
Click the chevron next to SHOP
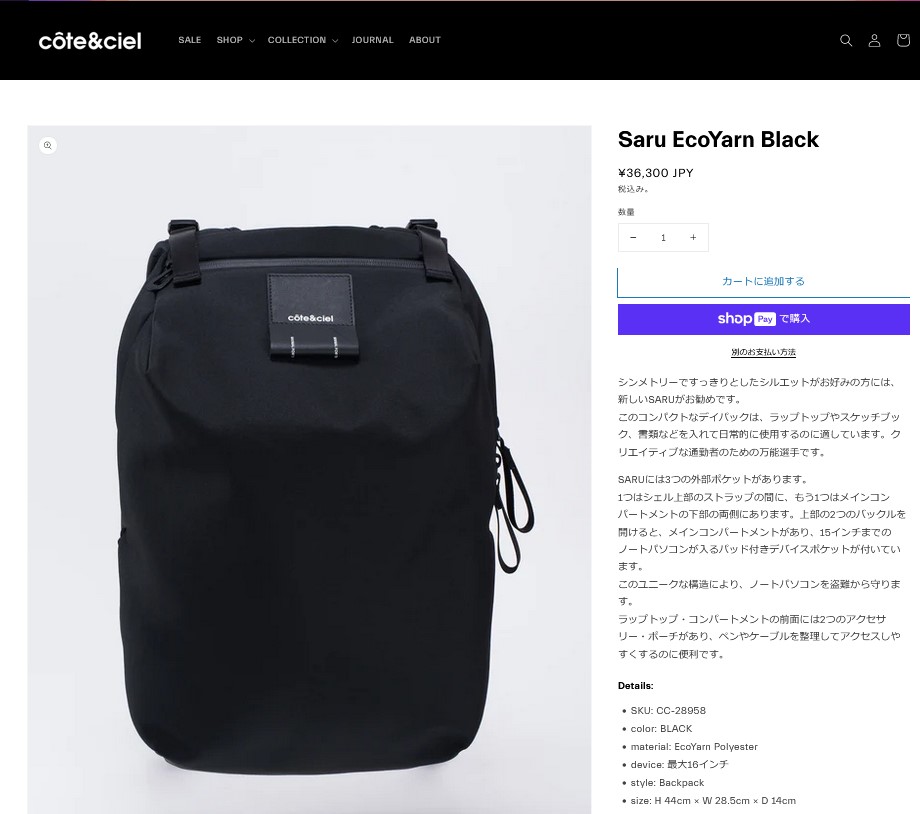(252, 40)
